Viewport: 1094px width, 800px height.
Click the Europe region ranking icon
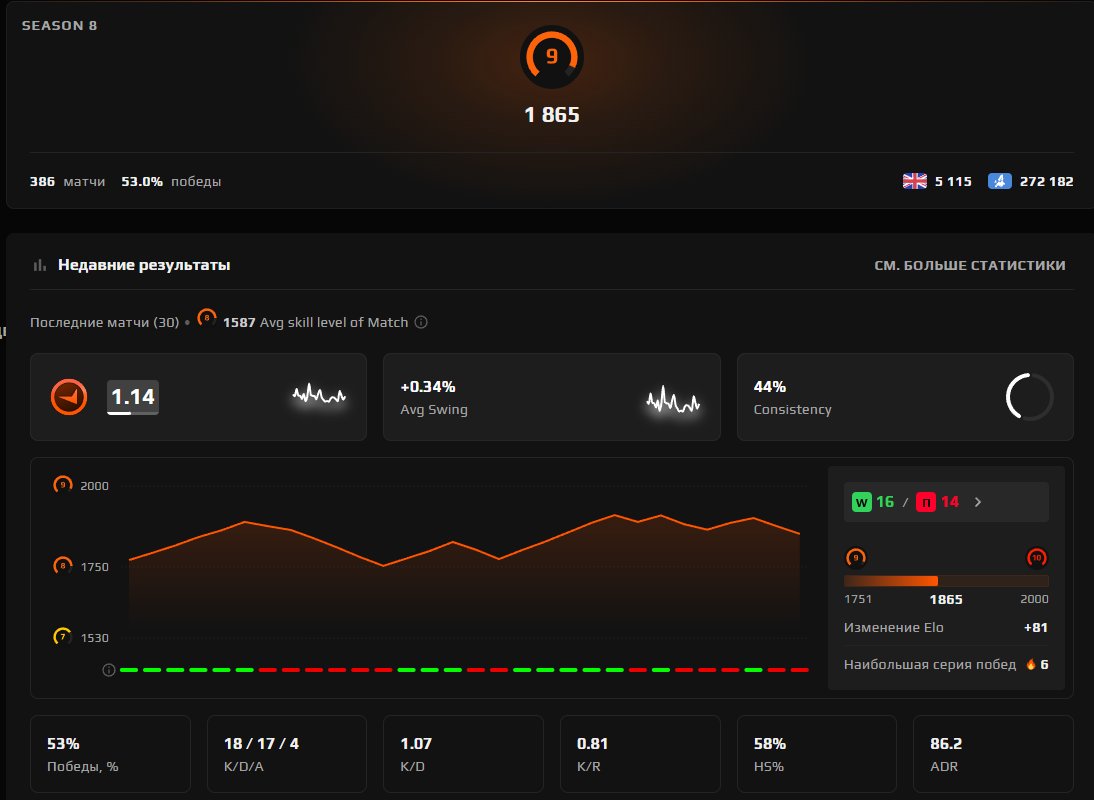(x=999, y=181)
